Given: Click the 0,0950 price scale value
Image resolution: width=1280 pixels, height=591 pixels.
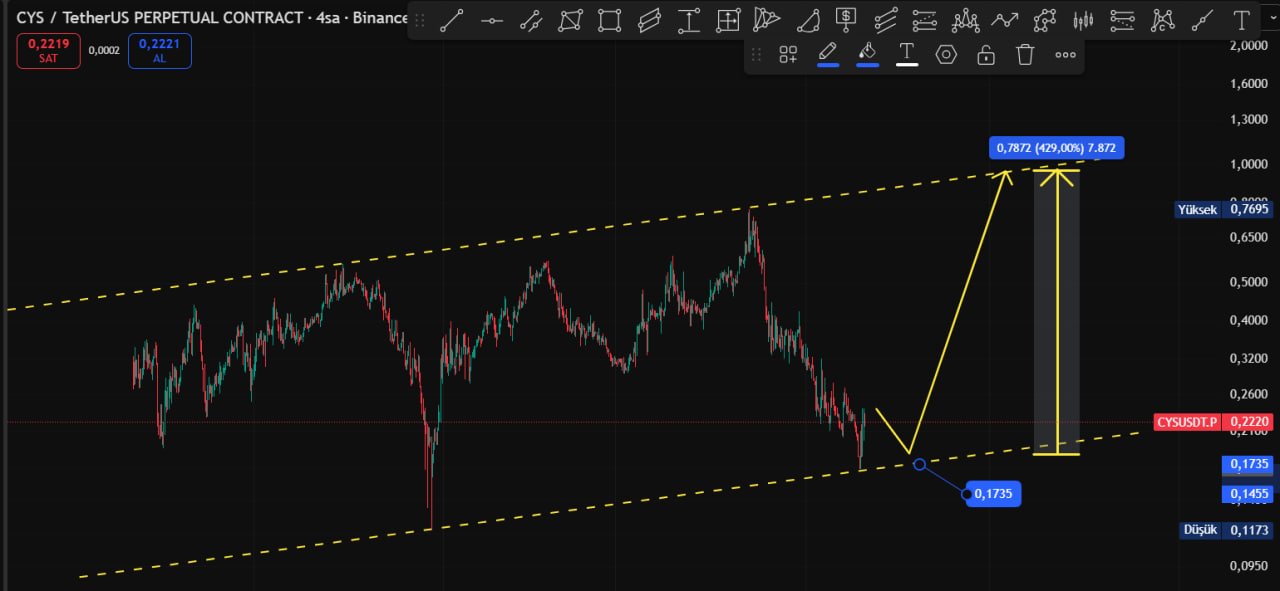Looking at the screenshot, I should tap(1249, 566).
